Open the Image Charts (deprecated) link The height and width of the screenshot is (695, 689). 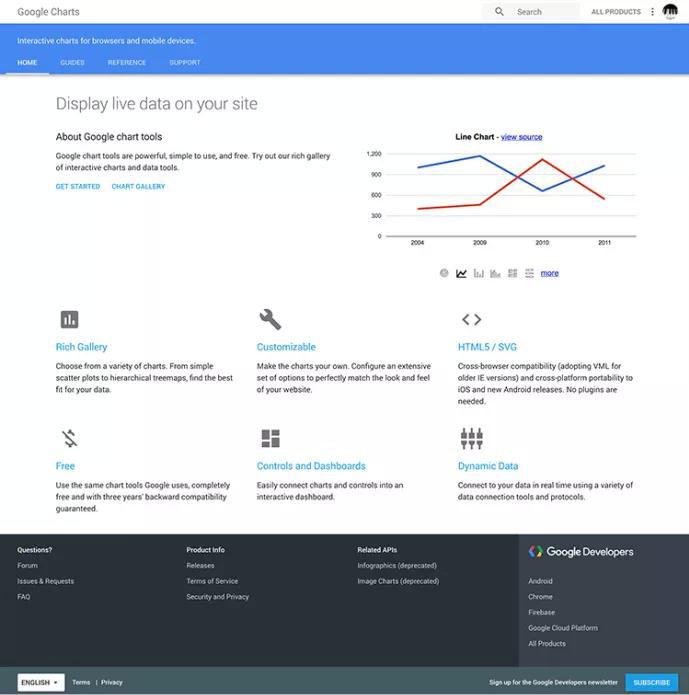coord(398,581)
